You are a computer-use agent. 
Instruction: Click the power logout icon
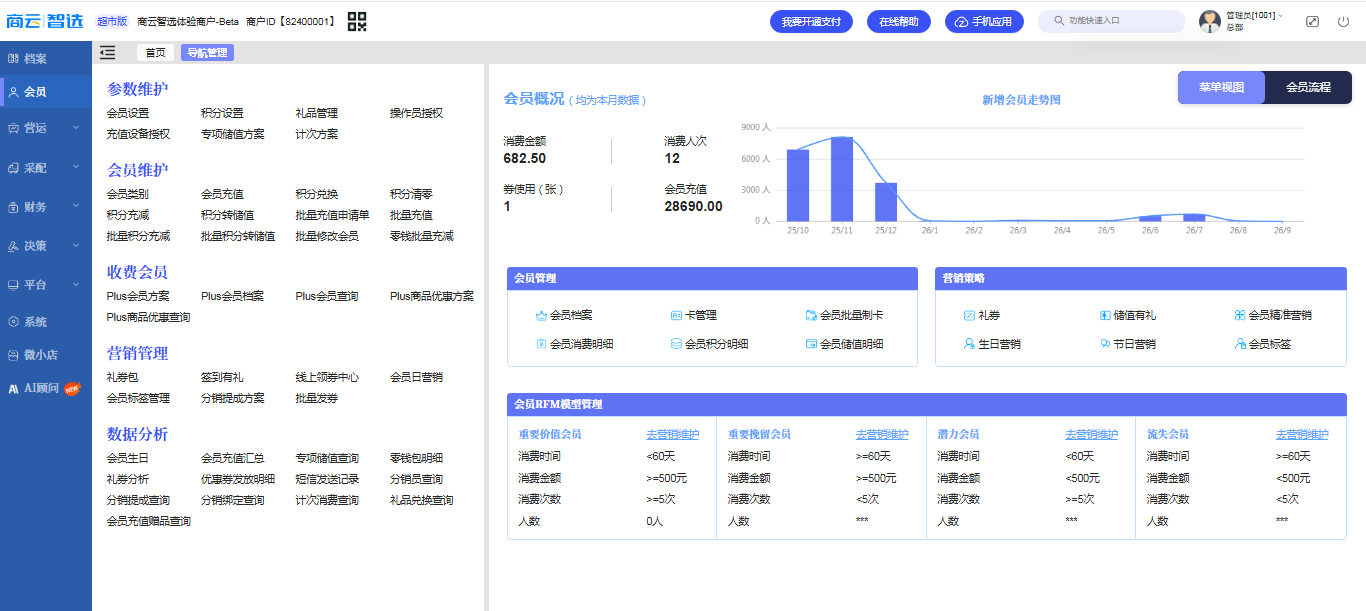pyautogui.click(x=1343, y=21)
